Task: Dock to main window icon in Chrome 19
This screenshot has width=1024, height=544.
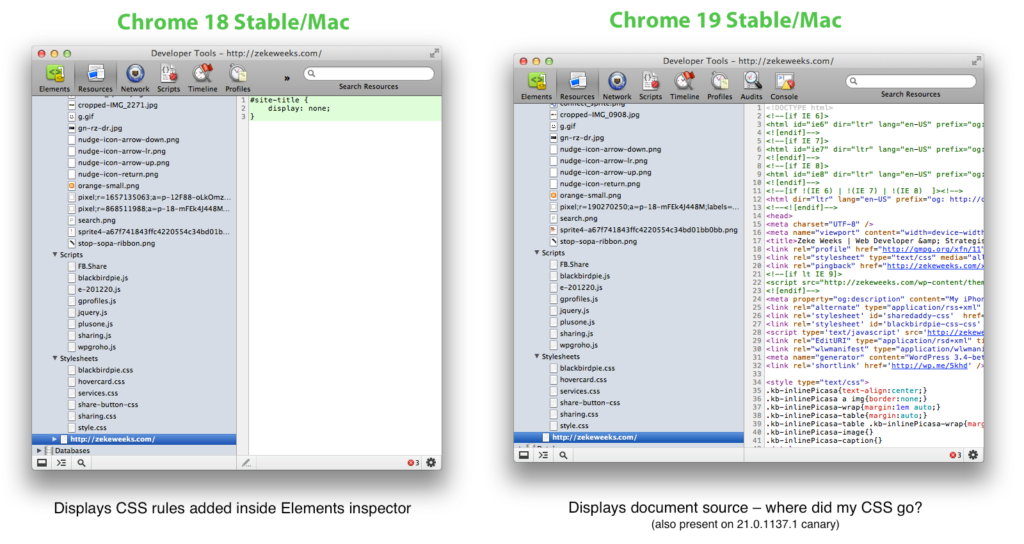Action: click(x=524, y=455)
